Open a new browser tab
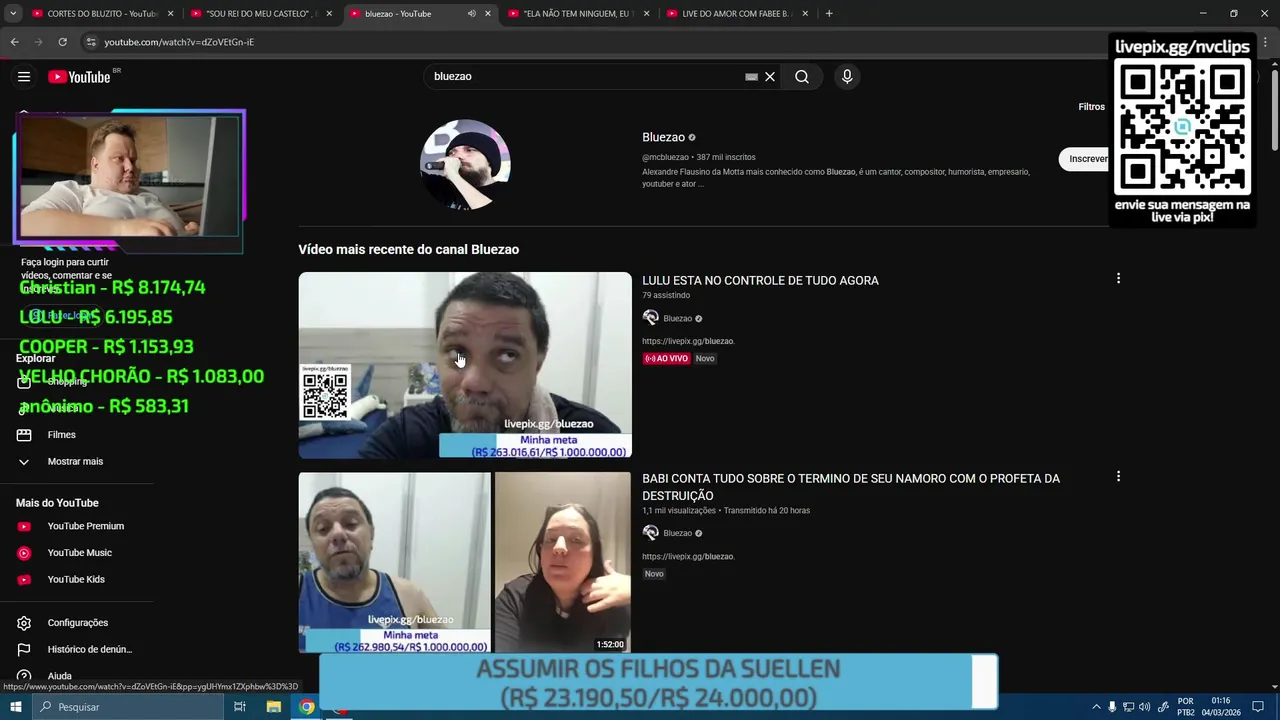Image resolution: width=1280 pixels, height=720 pixels. pos(829,14)
